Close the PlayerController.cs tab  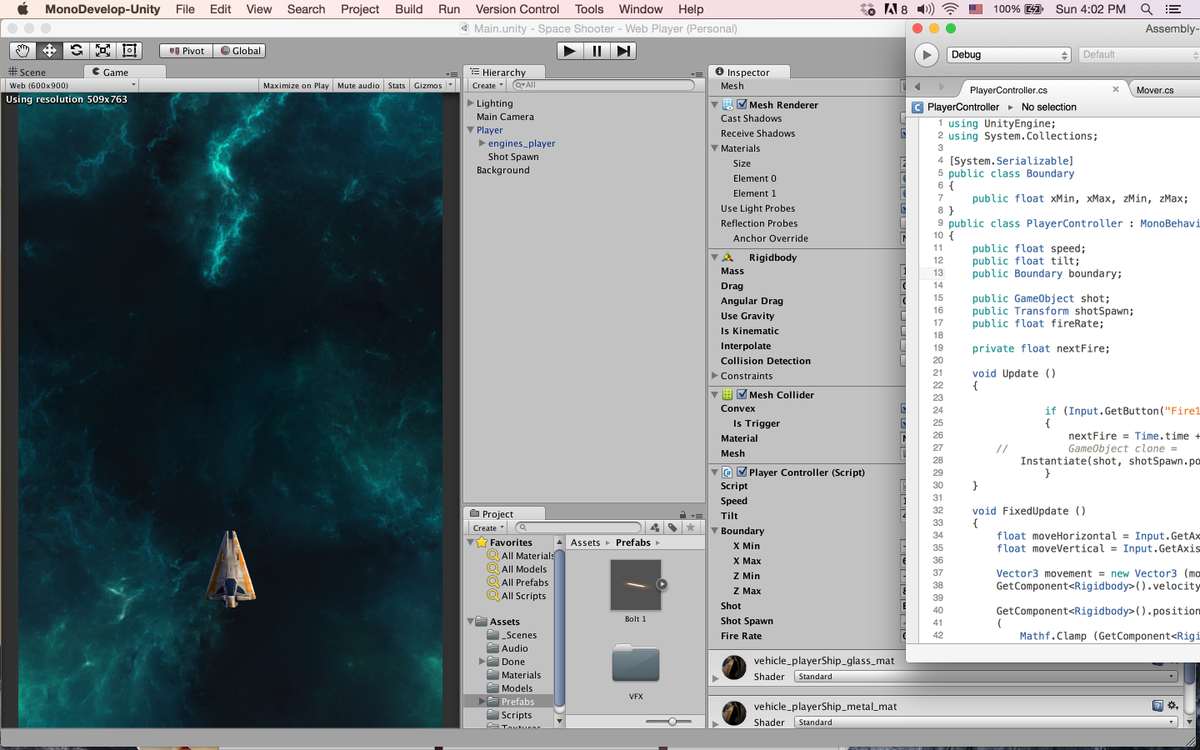point(1116,89)
